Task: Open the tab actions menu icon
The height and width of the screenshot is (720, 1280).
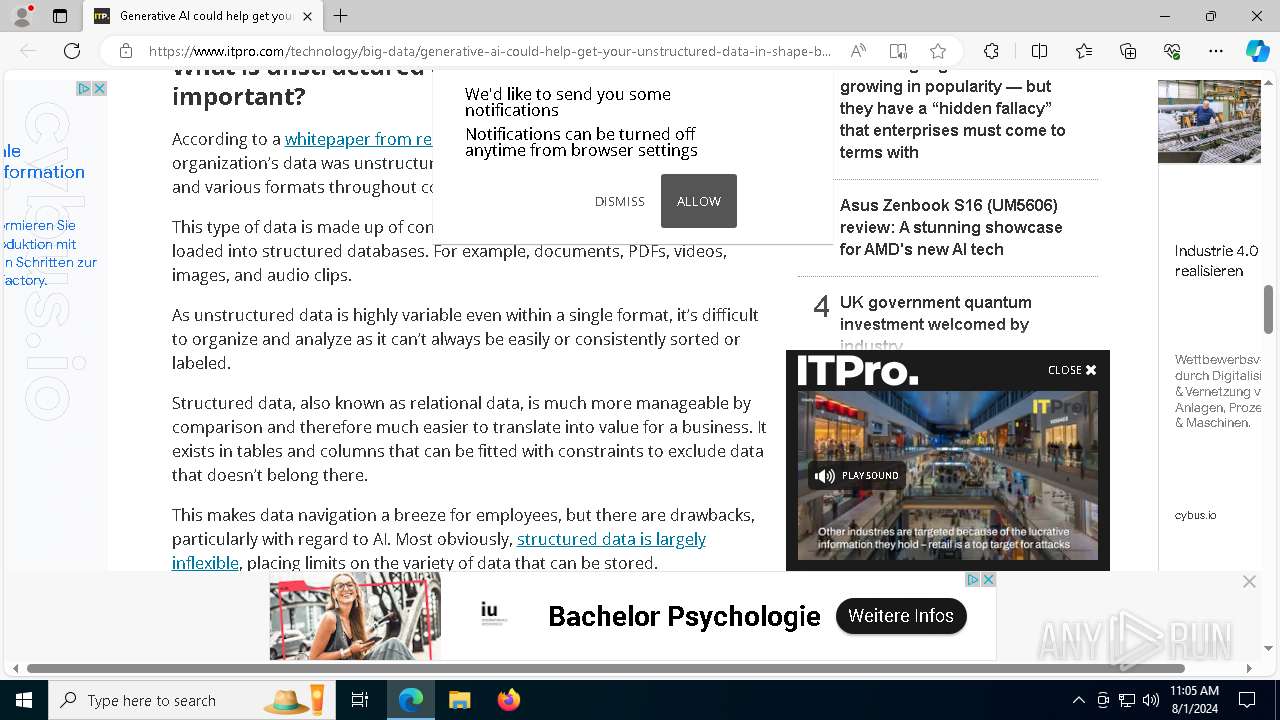Action: pos(60,16)
